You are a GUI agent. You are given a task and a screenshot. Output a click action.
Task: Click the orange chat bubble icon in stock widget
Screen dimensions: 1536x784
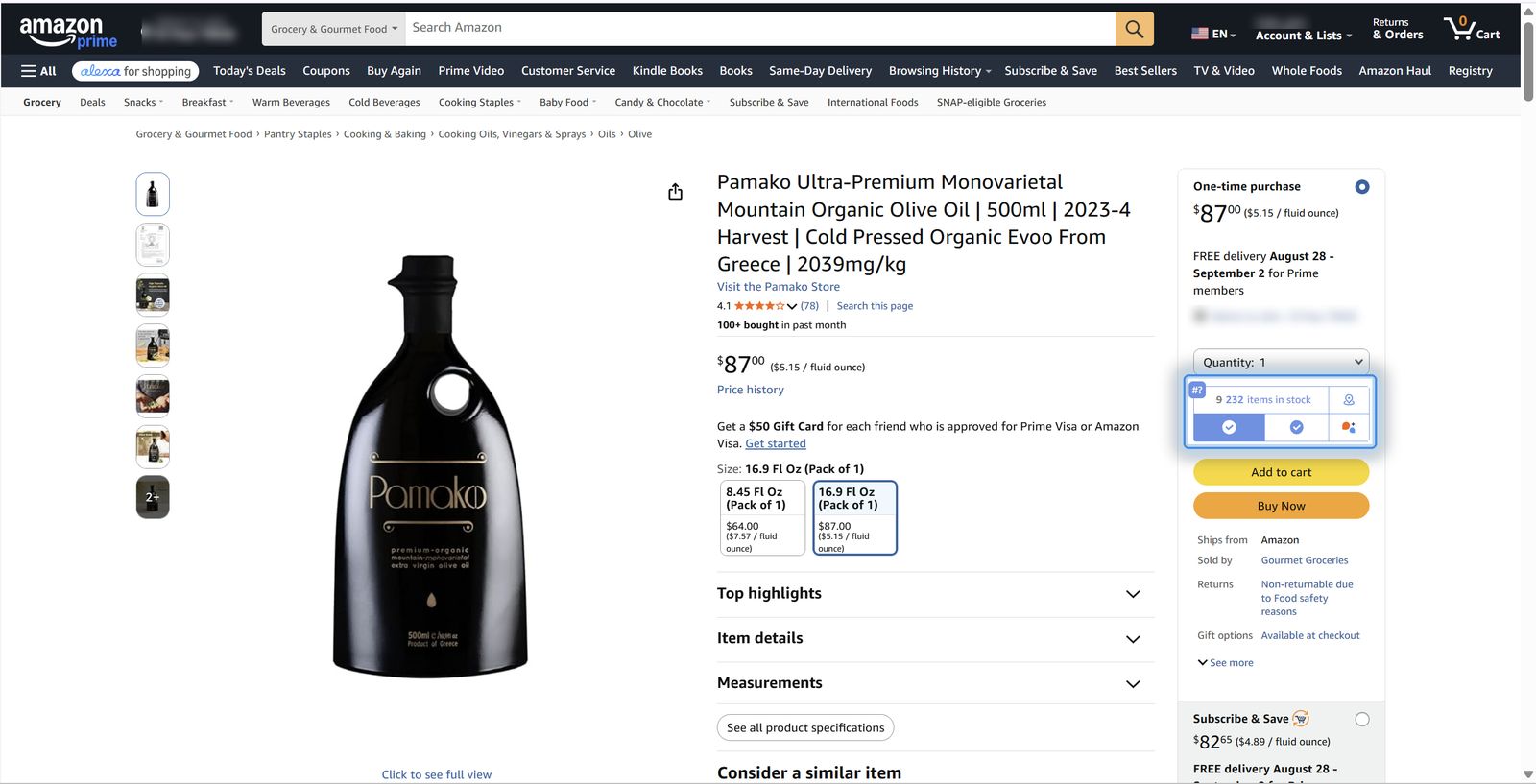(x=1349, y=427)
